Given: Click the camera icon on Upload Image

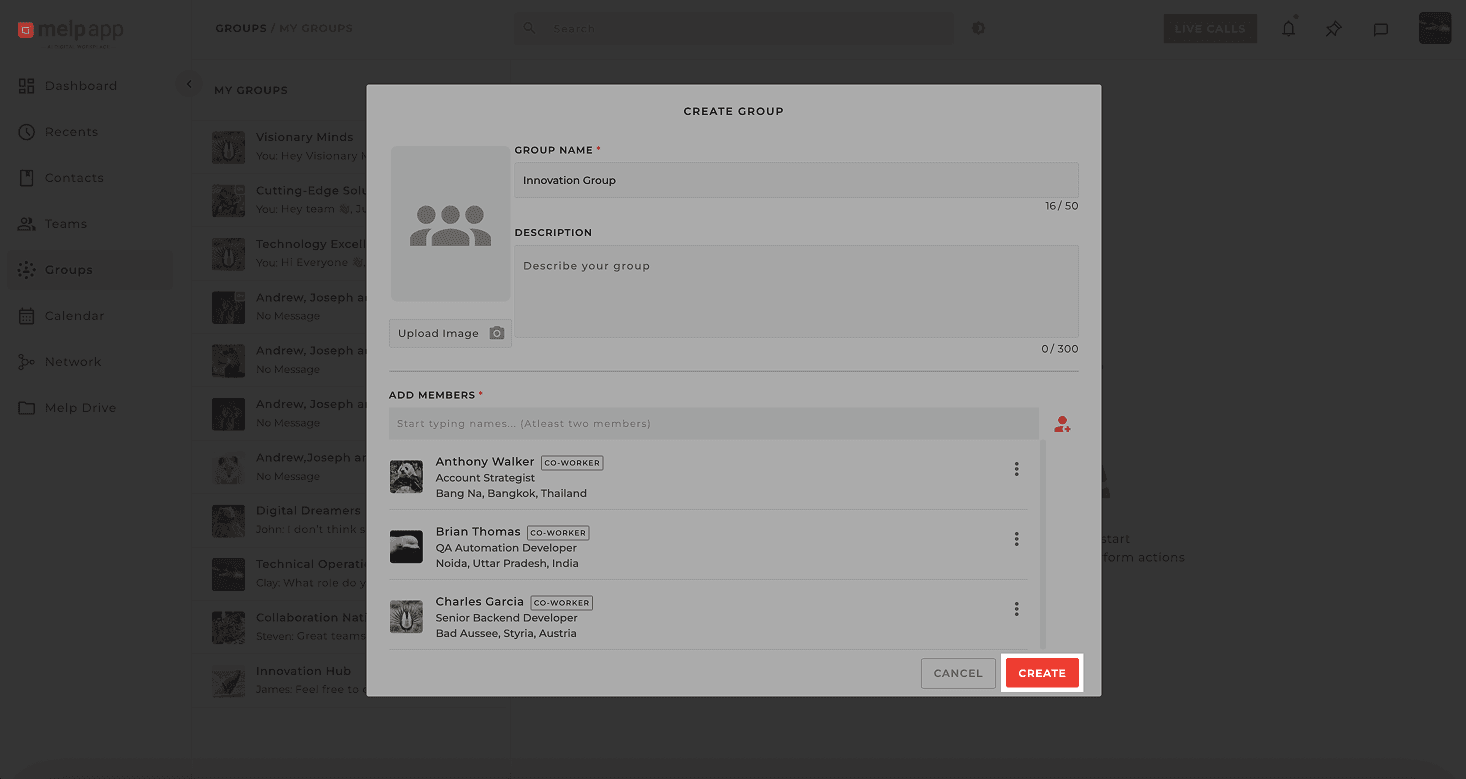Looking at the screenshot, I should coord(497,333).
